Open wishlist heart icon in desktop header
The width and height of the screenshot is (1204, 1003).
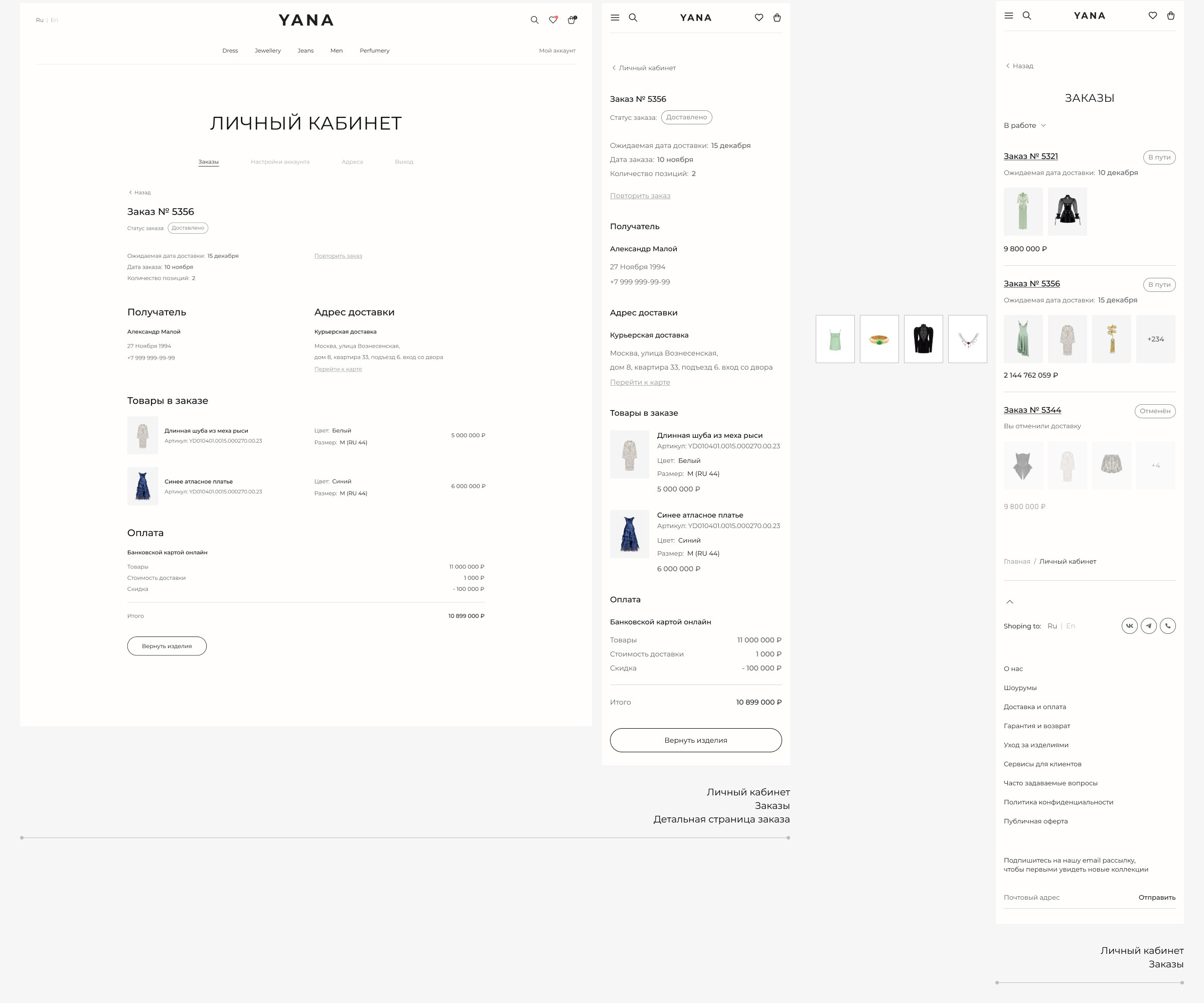click(x=553, y=20)
